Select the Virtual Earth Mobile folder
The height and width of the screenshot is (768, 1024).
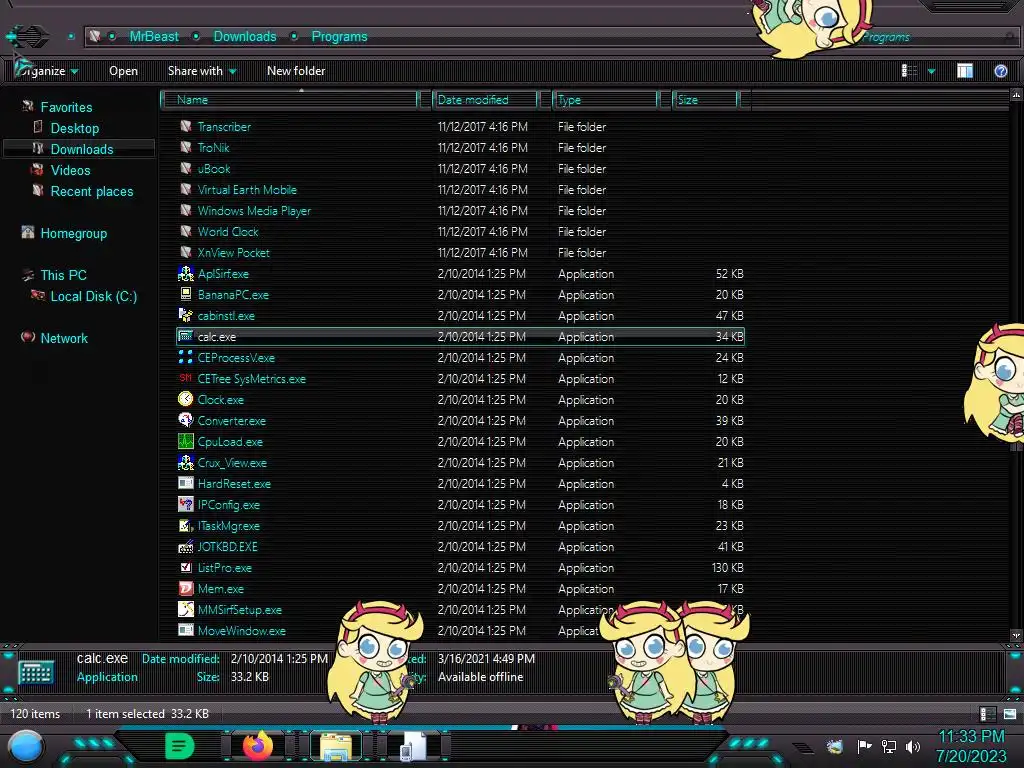tap(247, 189)
